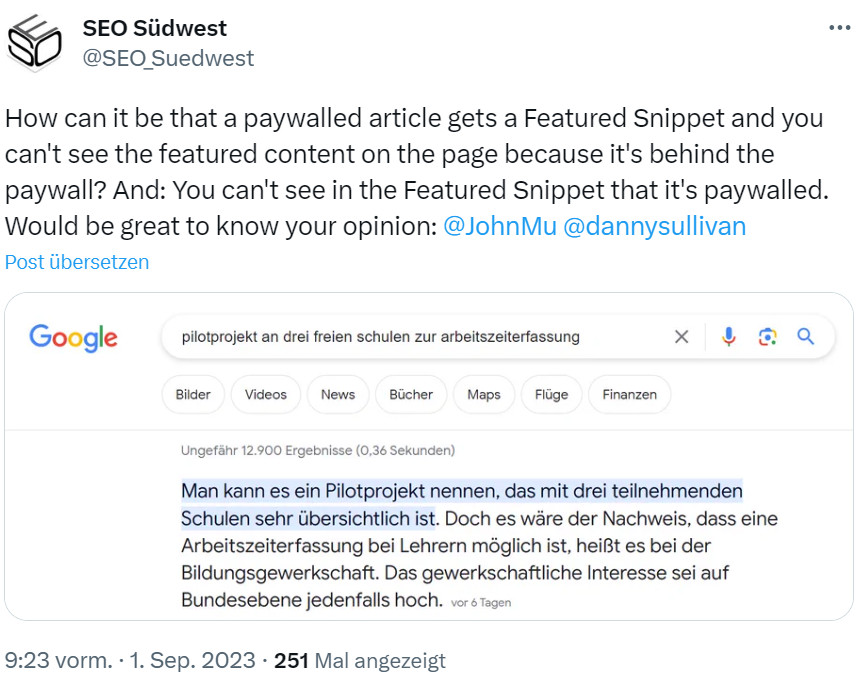Switch to the Bilder search tab

[192, 394]
